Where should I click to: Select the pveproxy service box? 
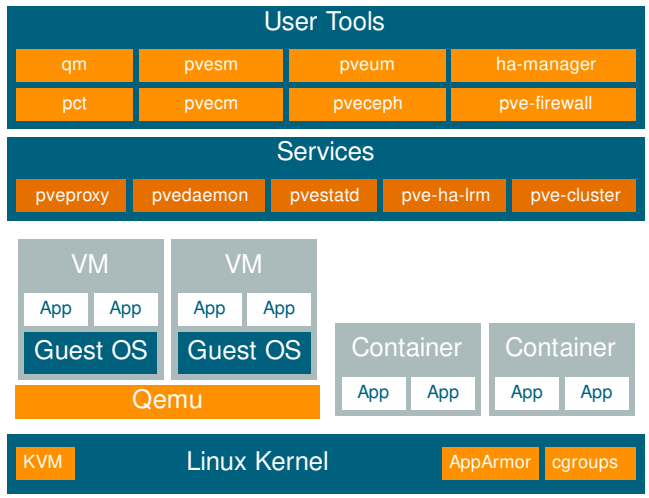click(x=71, y=195)
